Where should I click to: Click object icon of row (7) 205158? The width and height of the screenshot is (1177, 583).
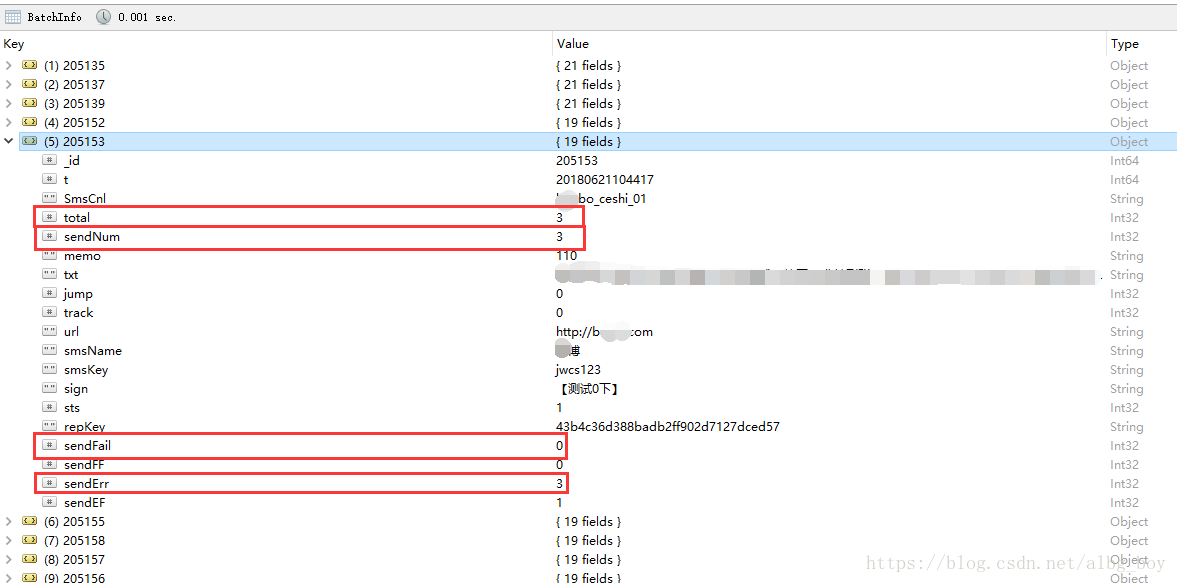[30, 540]
